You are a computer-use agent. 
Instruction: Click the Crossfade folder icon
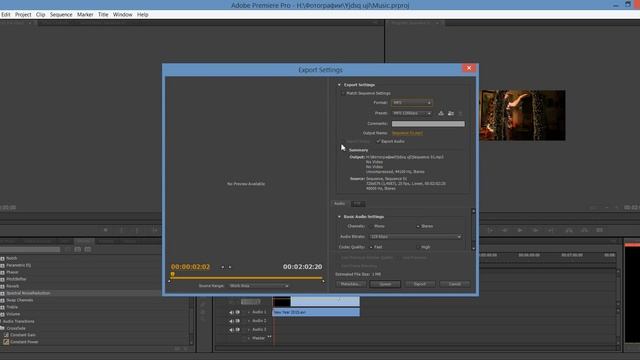tap(2, 328)
